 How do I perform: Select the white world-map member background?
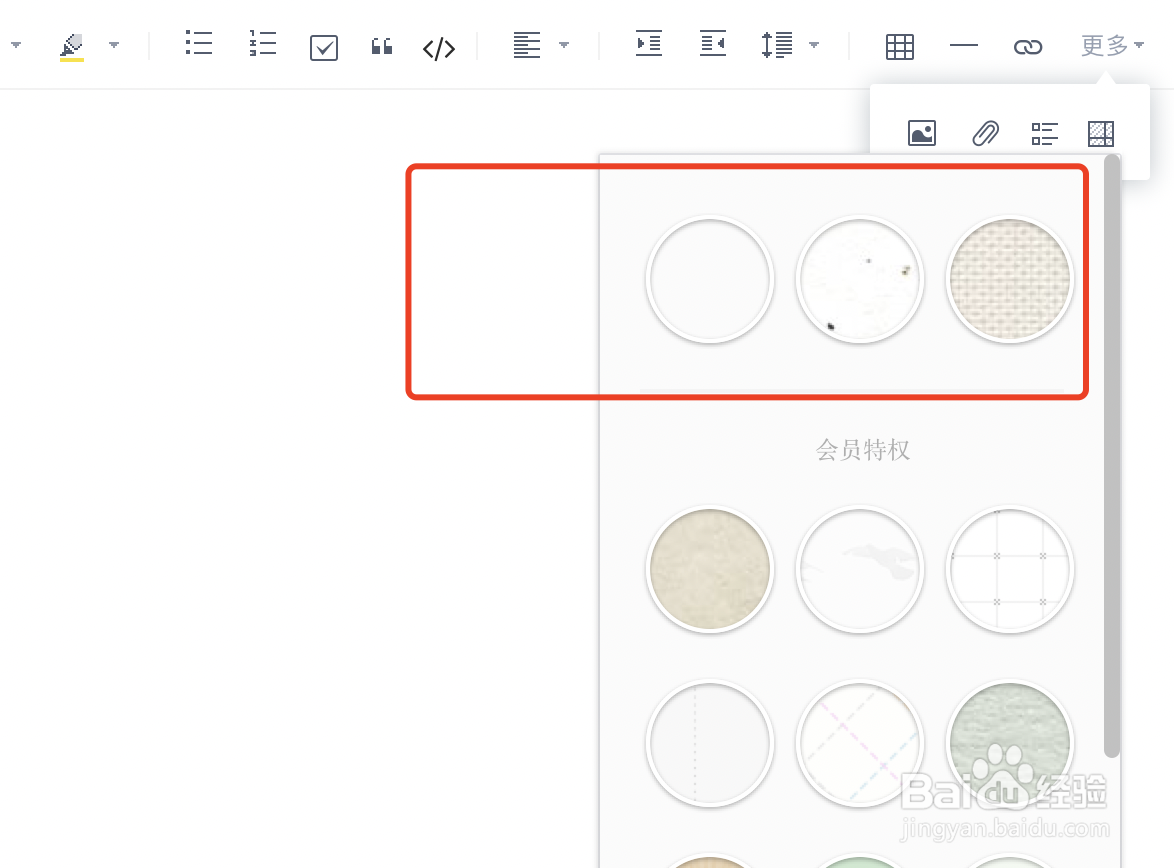tap(860, 569)
